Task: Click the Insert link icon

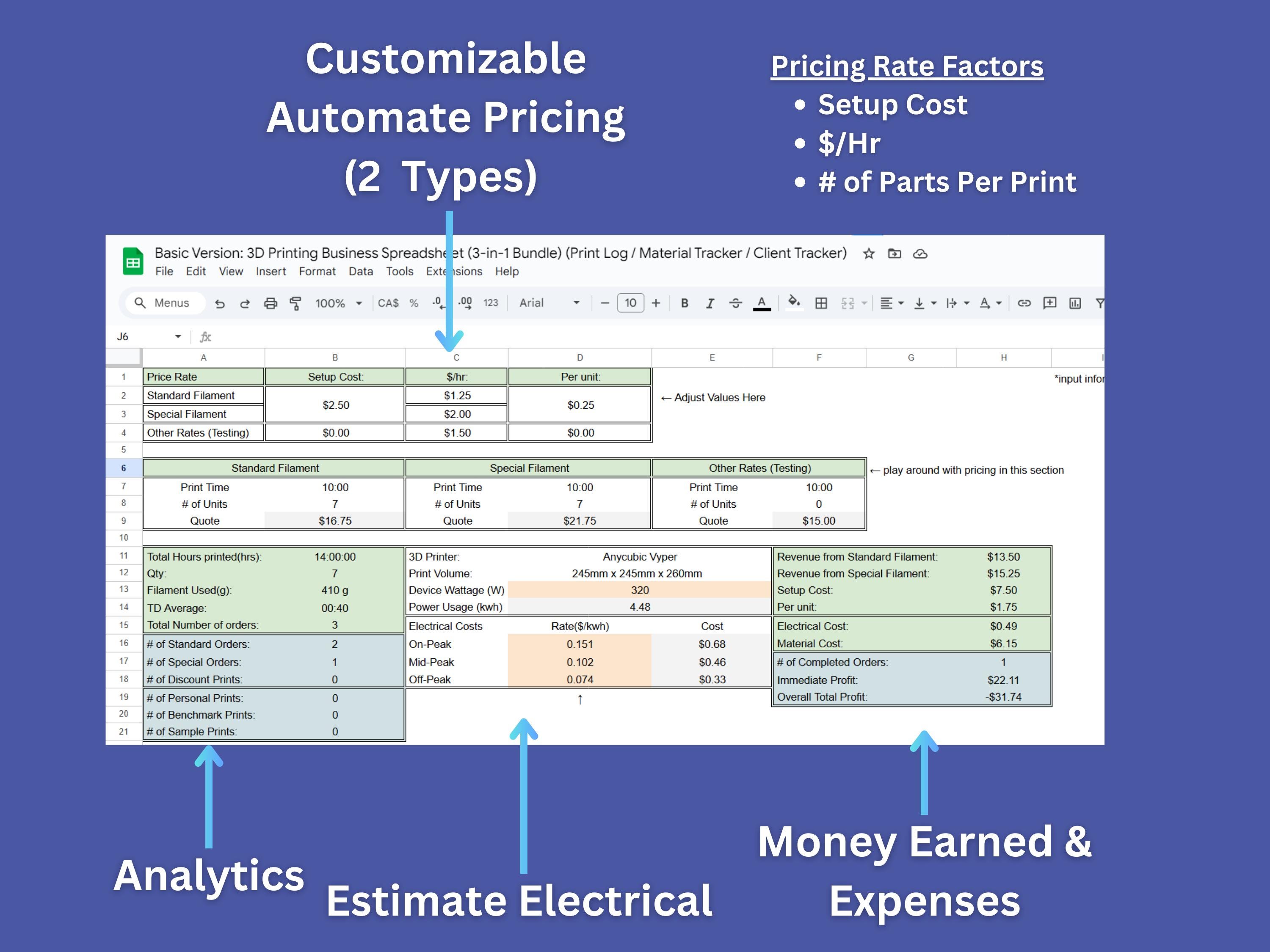Action: point(1025,303)
